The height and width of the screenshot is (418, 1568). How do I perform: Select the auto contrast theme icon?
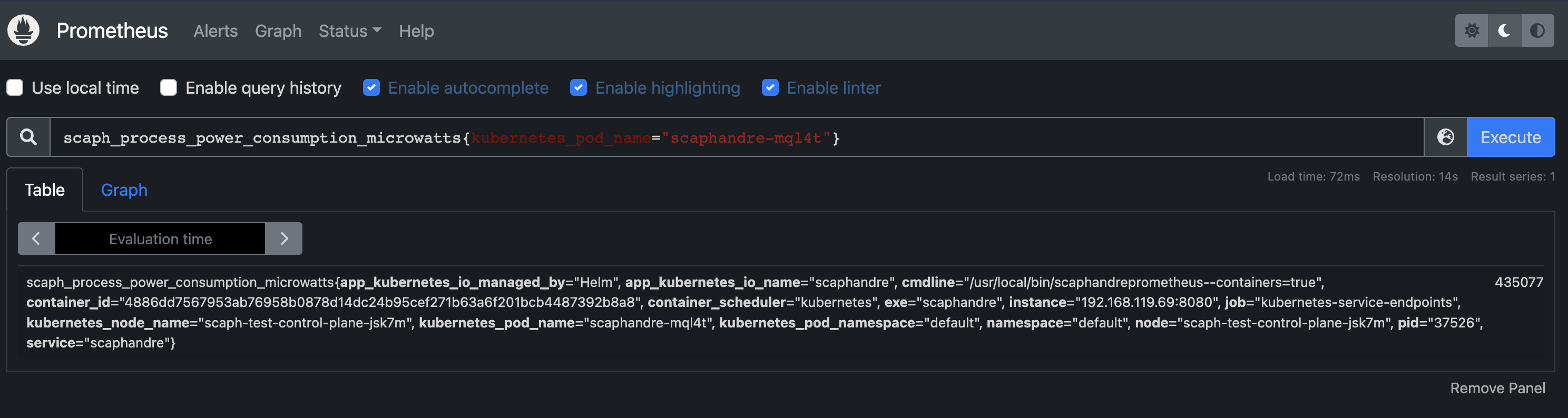[x=1537, y=31]
